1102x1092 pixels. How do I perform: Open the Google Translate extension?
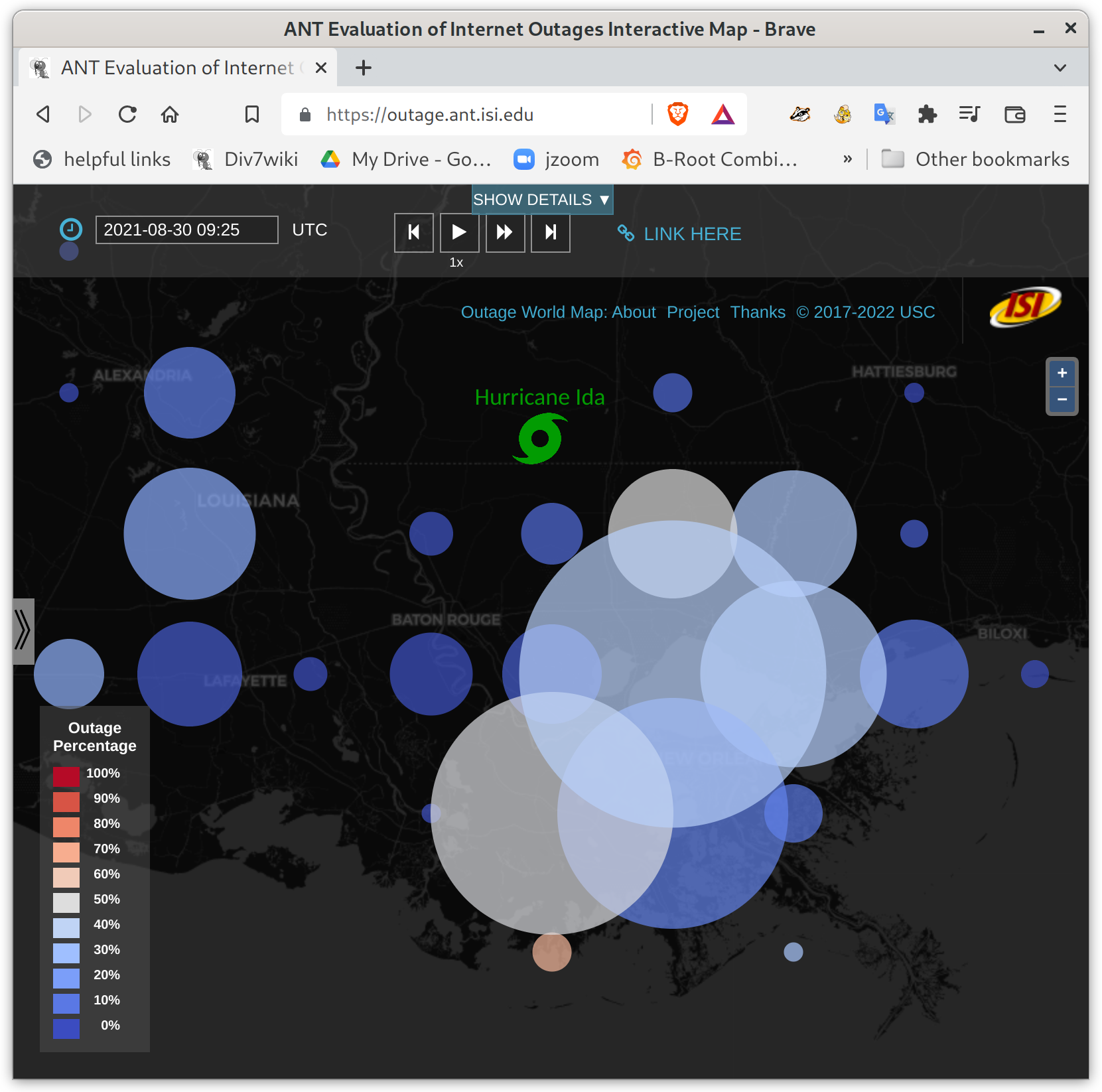pyautogui.click(x=884, y=115)
